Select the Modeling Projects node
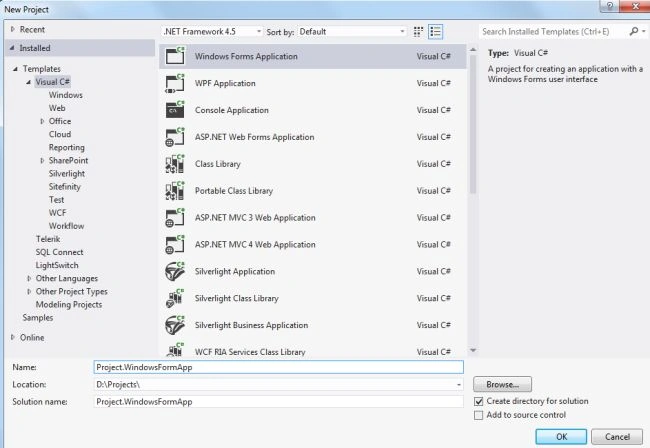650x448 pixels. tap(69, 305)
